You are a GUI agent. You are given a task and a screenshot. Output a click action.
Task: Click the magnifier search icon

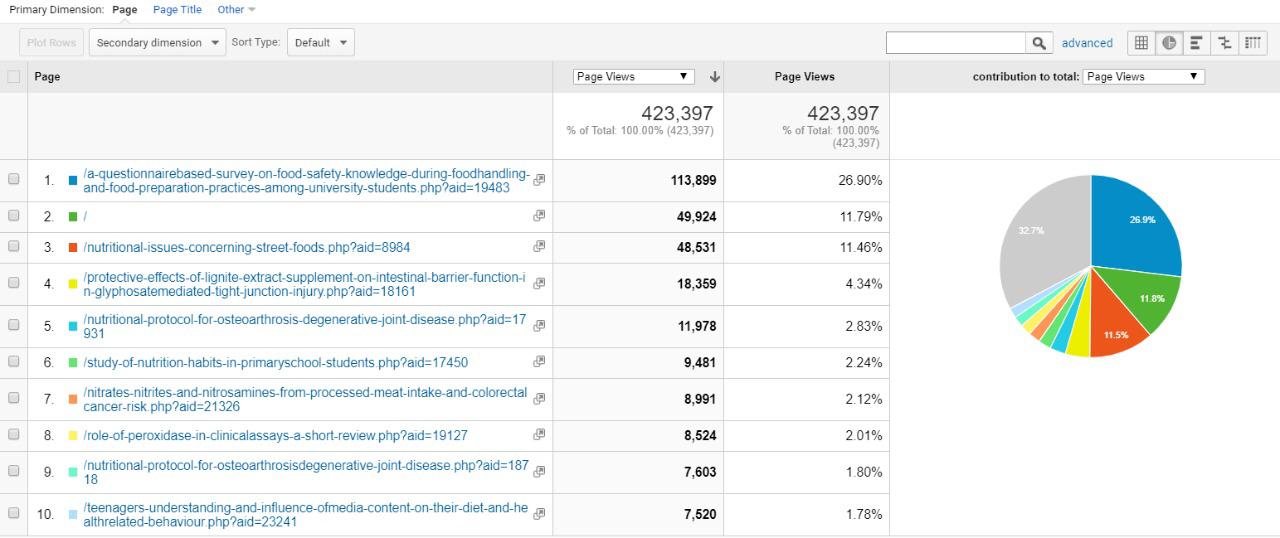tap(1039, 43)
